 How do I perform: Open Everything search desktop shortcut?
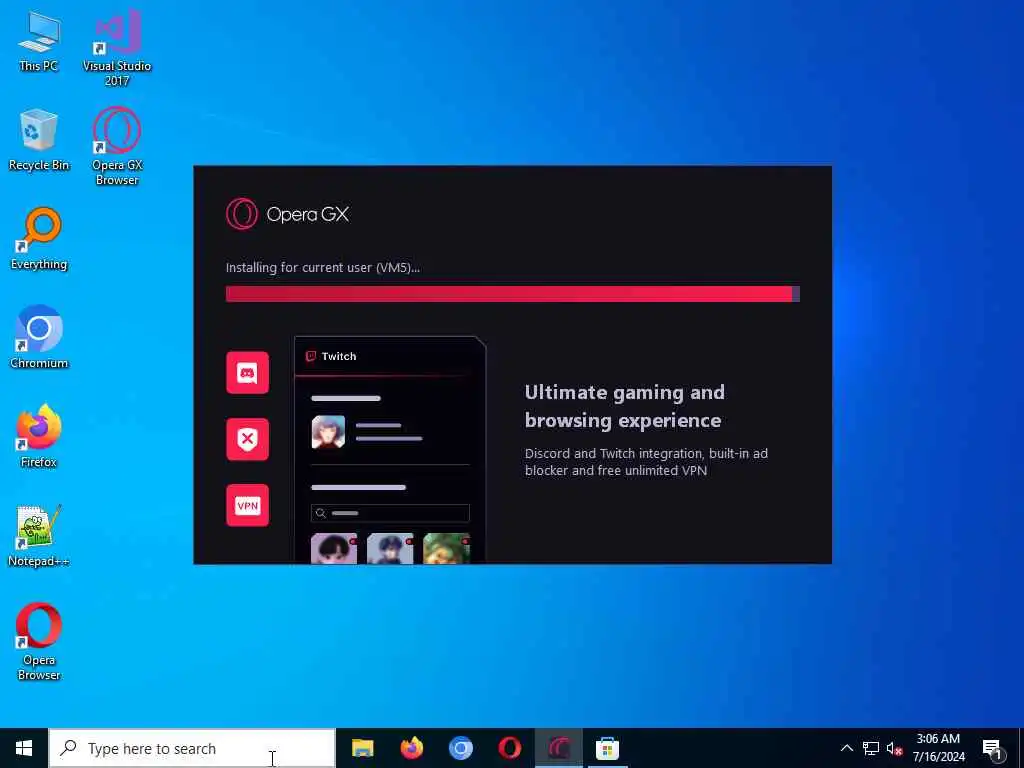click(x=39, y=239)
